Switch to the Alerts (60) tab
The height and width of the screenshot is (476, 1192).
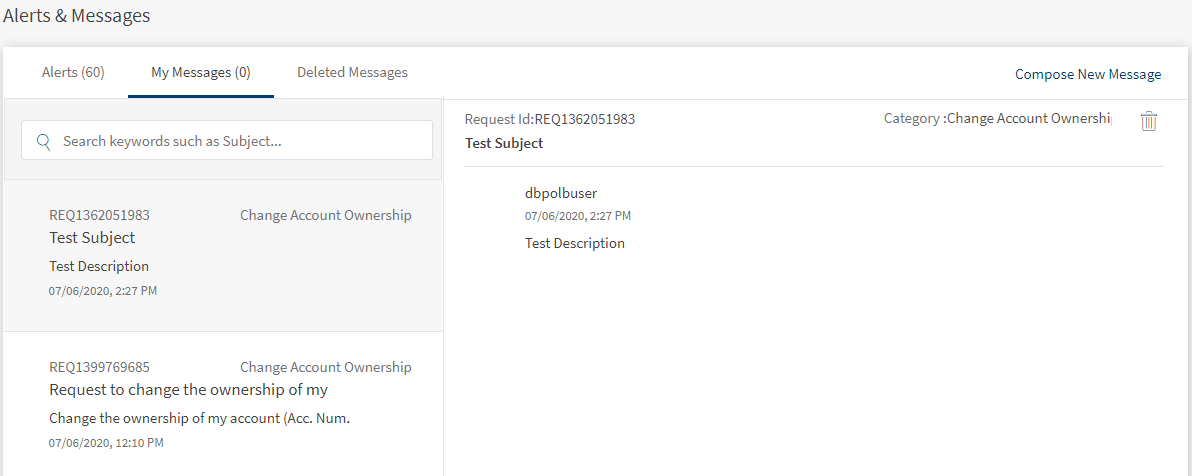pos(73,73)
